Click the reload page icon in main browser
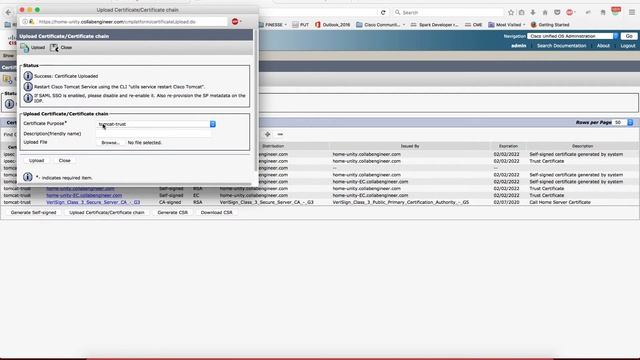Viewport: 640px width, 360px height. point(383,13)
